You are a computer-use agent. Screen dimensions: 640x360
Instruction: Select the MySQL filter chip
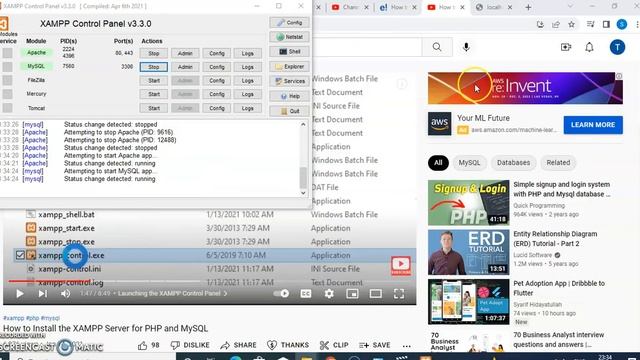coord(469,162)
